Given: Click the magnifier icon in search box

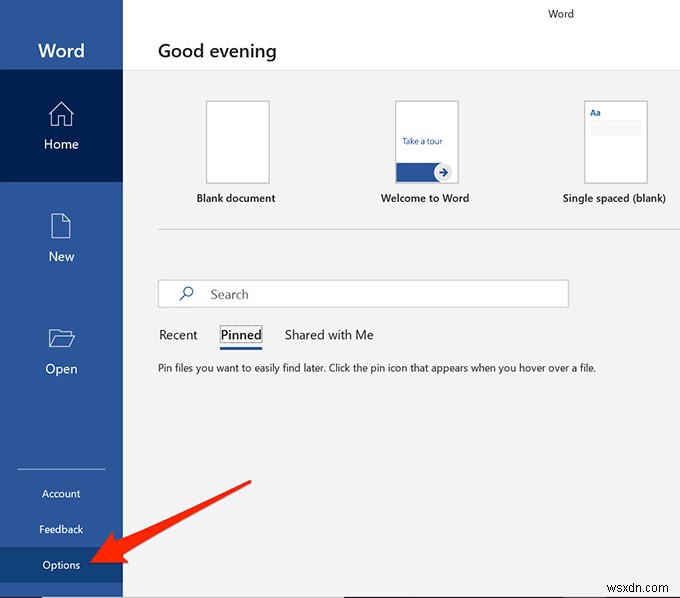Looking at the screenshot, I should 186,294.
